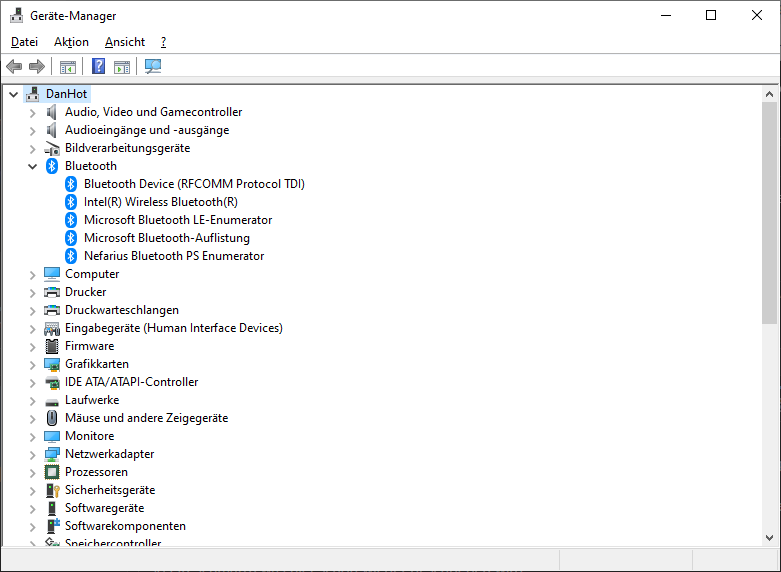Expand the Bildverarbeitungsgeräte category

tap(33, 148)
